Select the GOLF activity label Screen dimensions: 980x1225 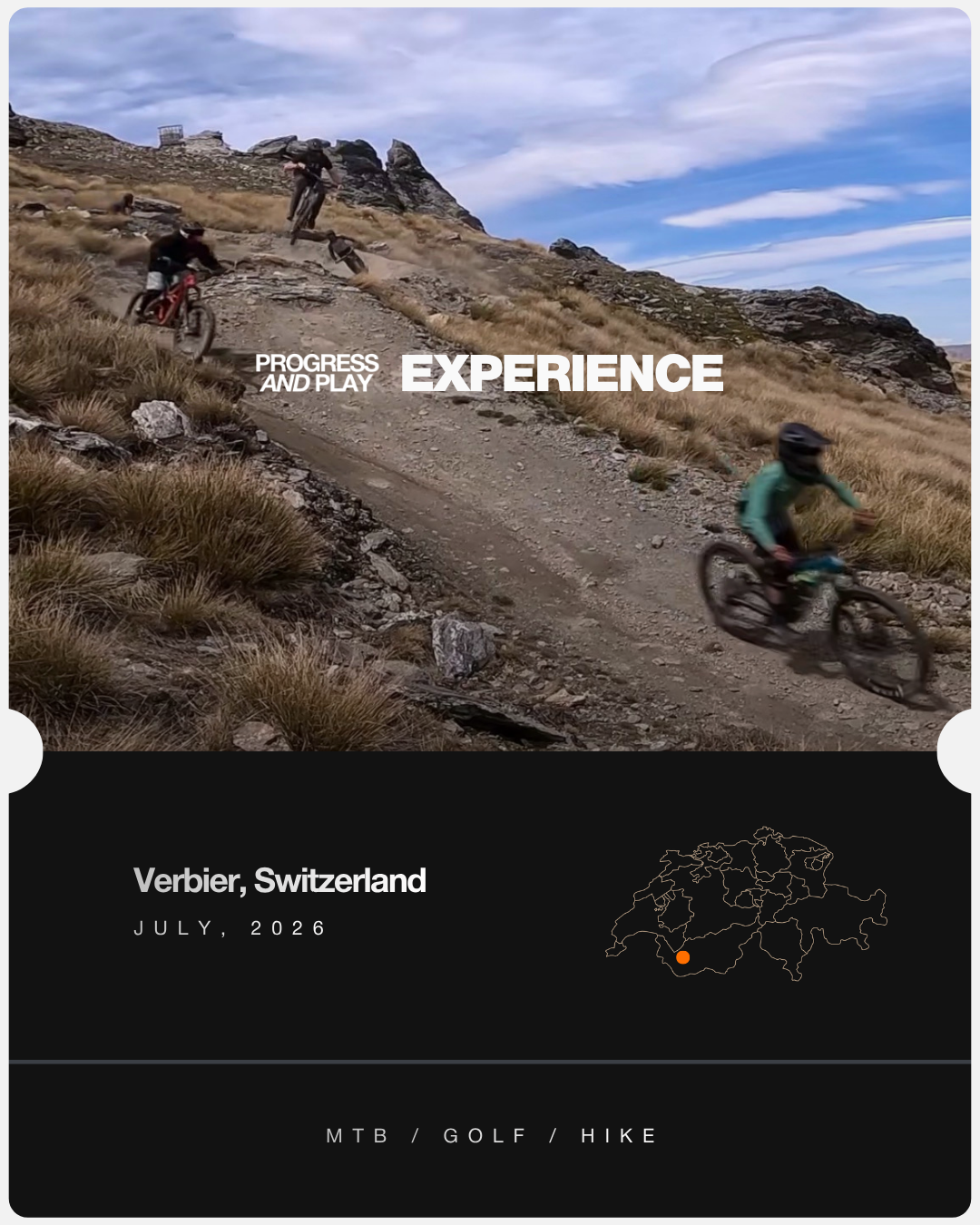pos(485,1136)
